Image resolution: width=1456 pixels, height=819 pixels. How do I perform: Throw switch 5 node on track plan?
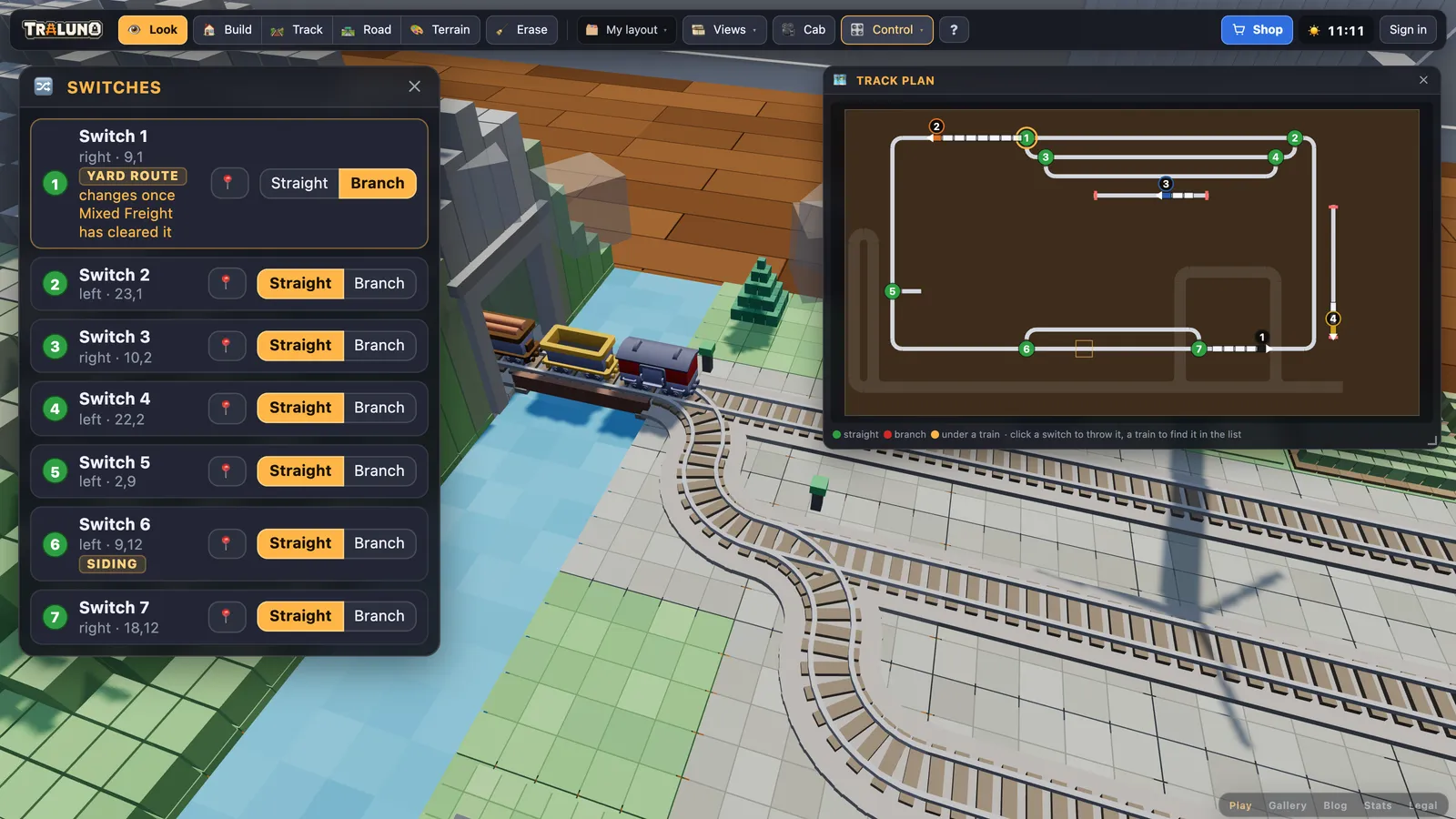(x=893, y=291)
